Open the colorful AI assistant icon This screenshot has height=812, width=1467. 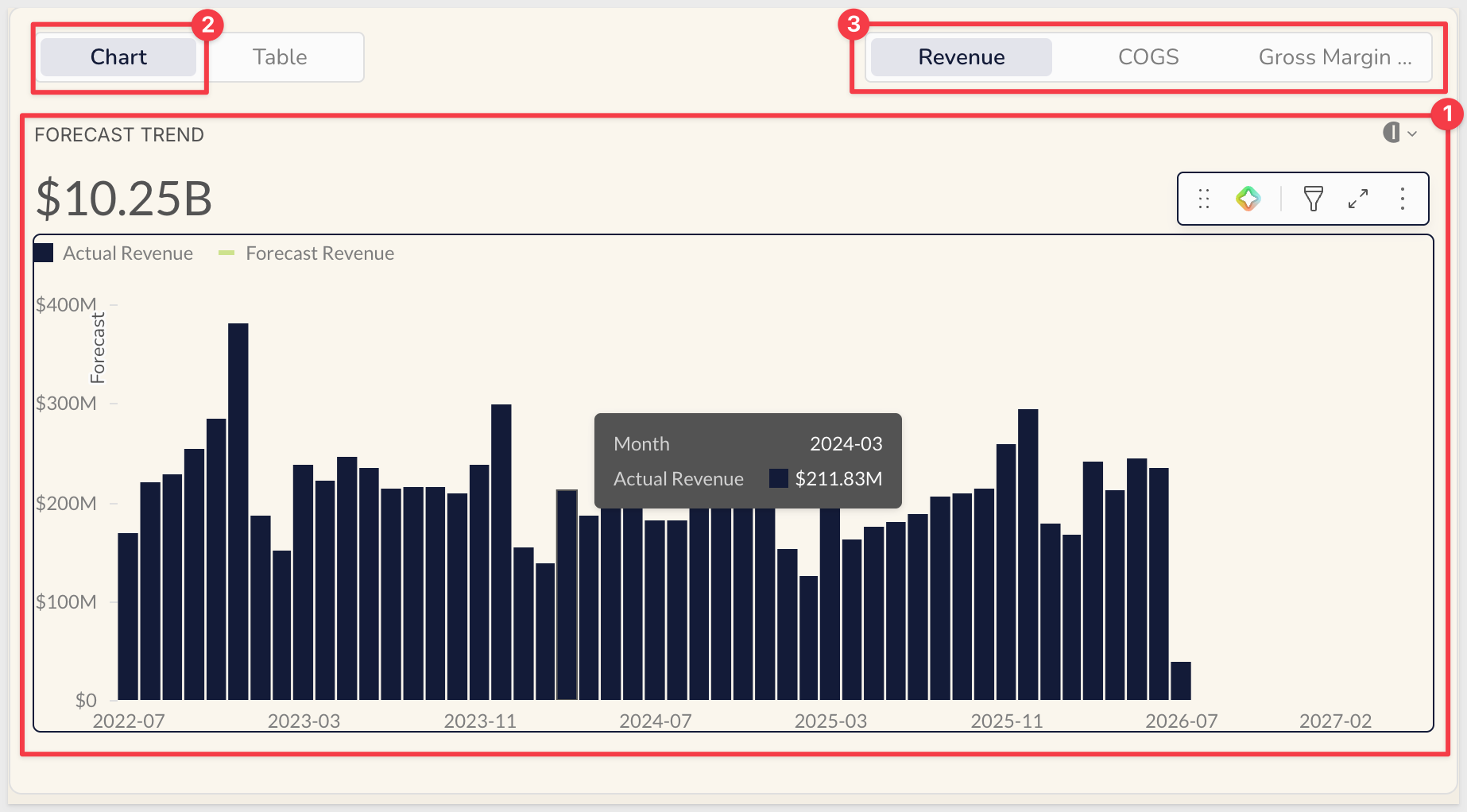tap(1248, 199)
